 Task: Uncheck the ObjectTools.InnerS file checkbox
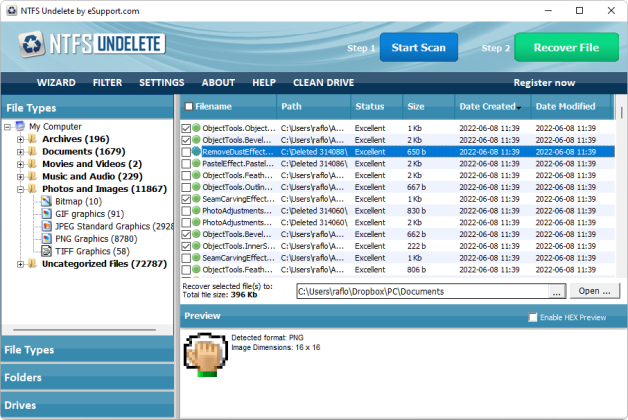tap(186, 246)
